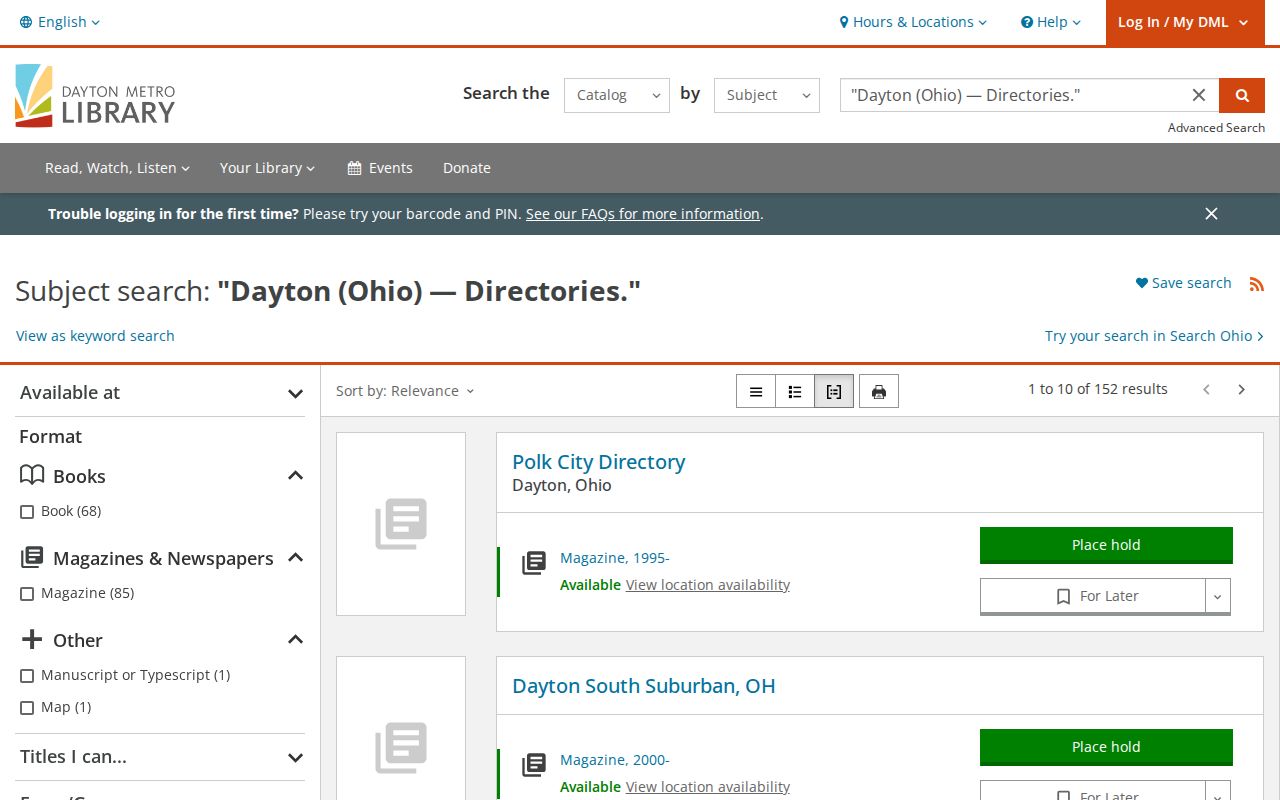Click the Save search link
The image size is (1280, 800).
pyautogui.click(x=1183, y=283)
